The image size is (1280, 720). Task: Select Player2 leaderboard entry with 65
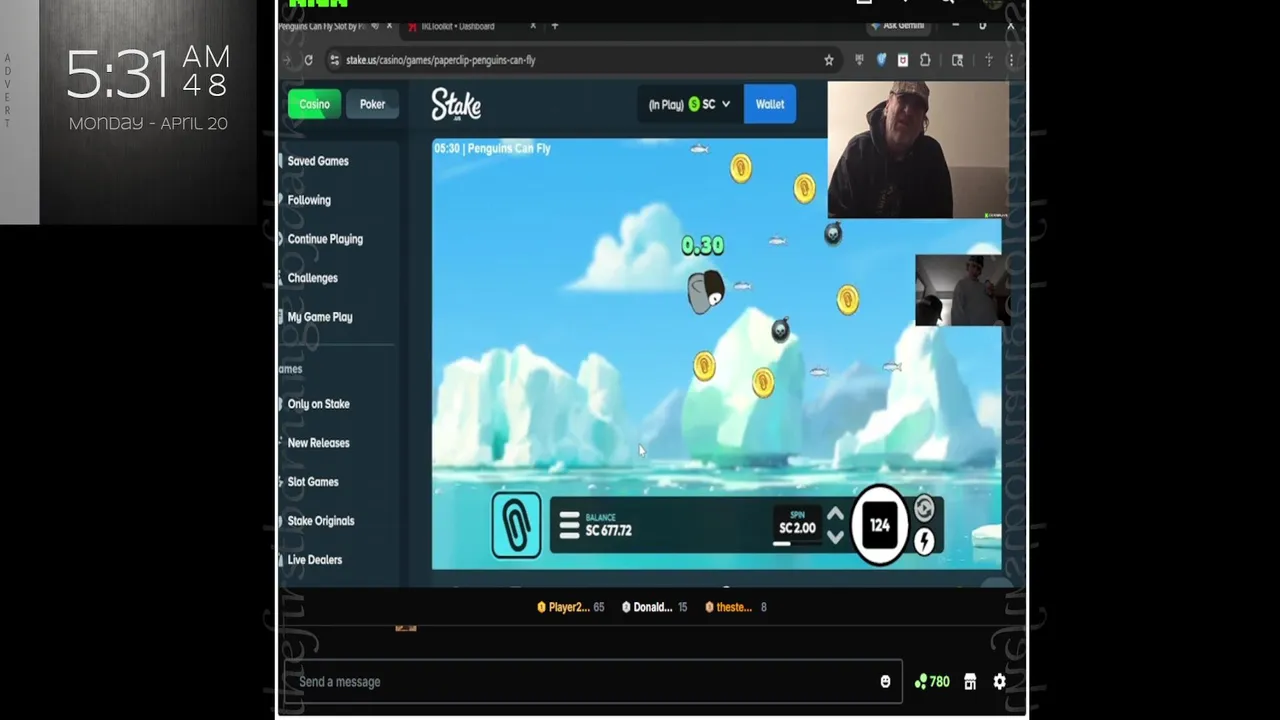[571, 607]
